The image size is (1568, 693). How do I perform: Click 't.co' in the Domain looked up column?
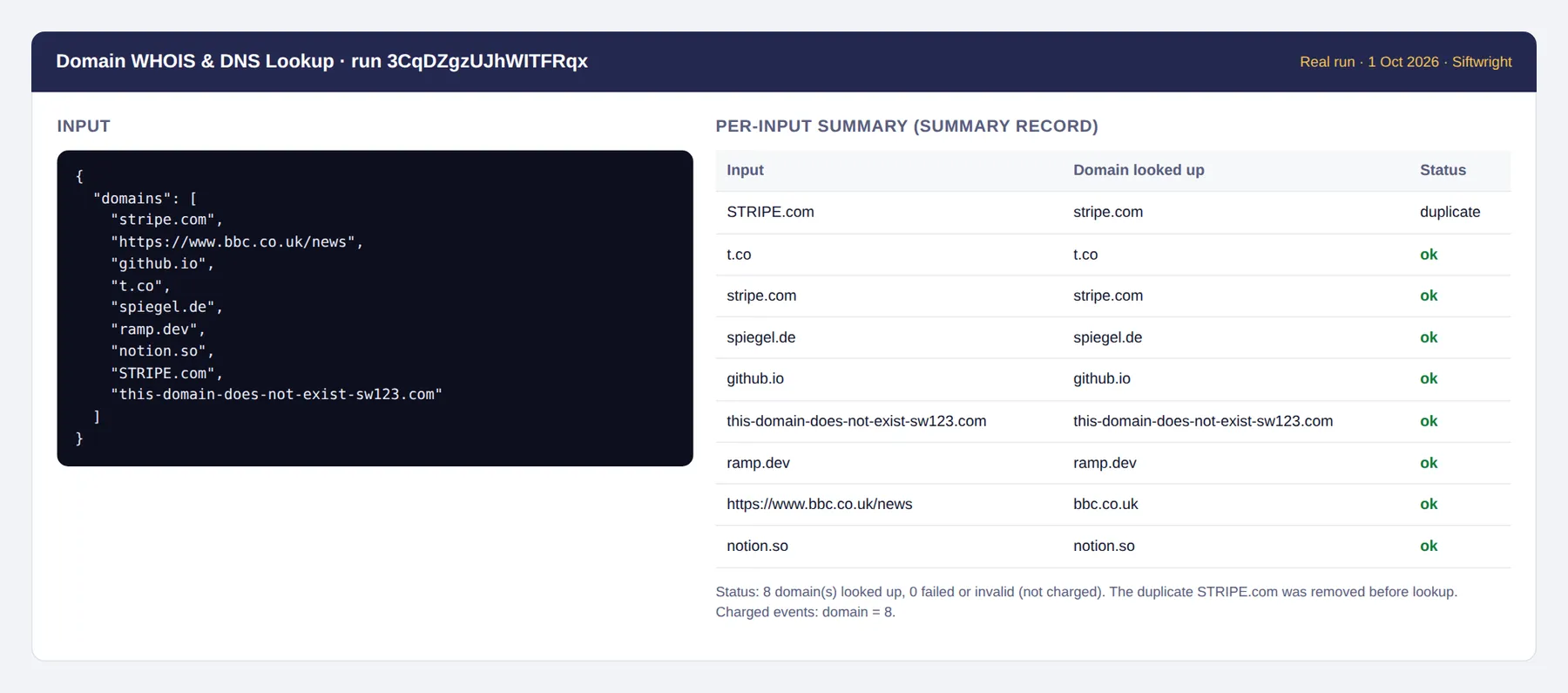pyautogui.click(x=1085, y=255)
